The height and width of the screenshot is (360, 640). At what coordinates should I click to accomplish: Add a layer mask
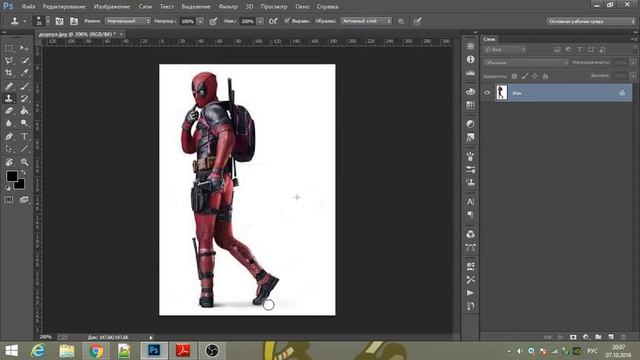pos(573,337)
